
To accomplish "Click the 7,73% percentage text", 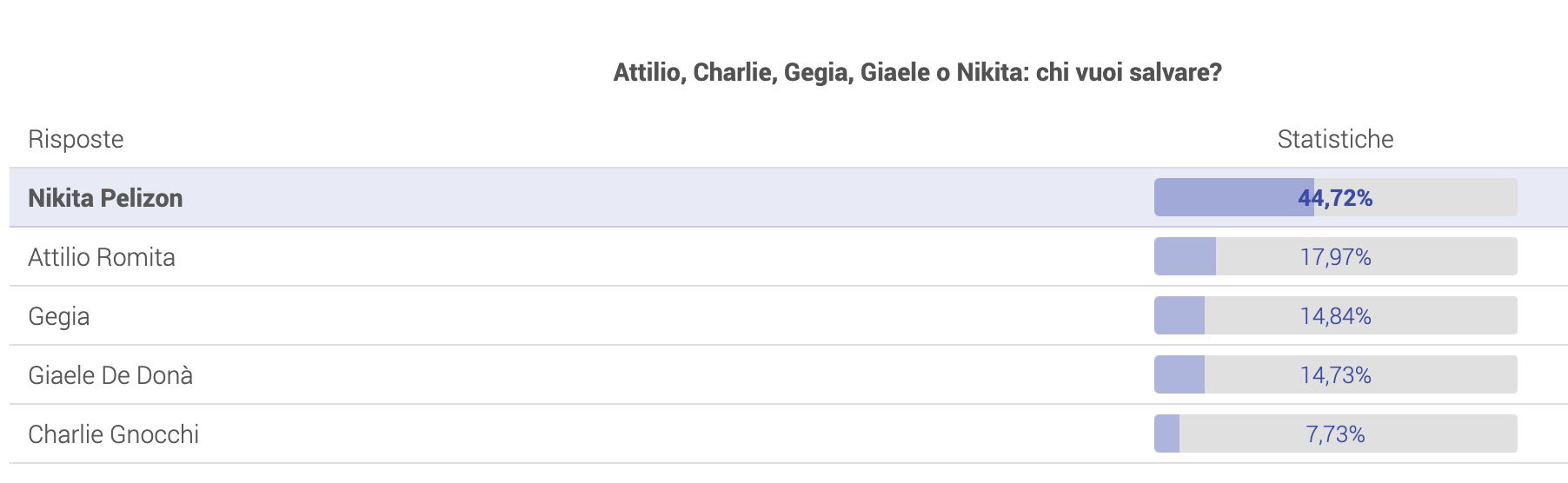I will pyautogui.click(x=1335, y=434).
